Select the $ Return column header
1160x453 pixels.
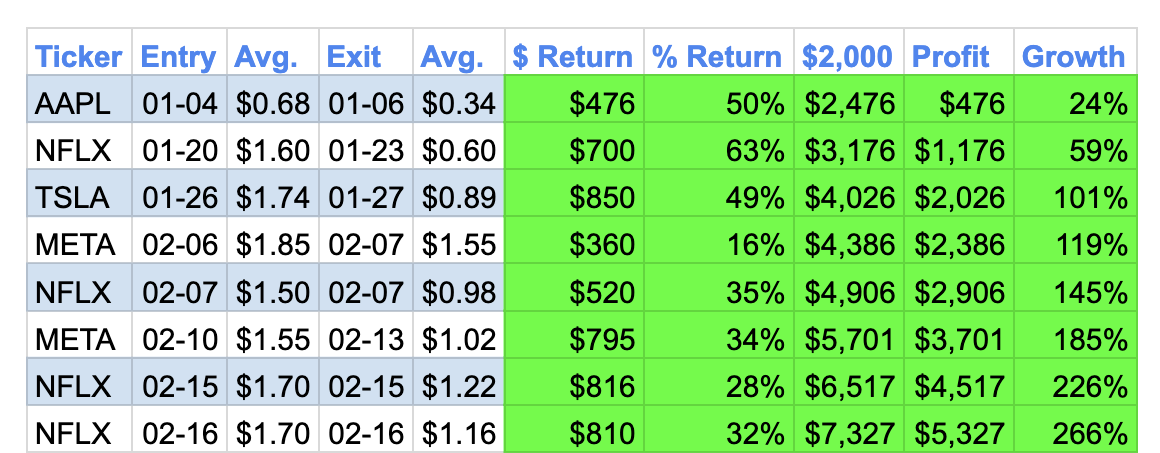[572, 56]
